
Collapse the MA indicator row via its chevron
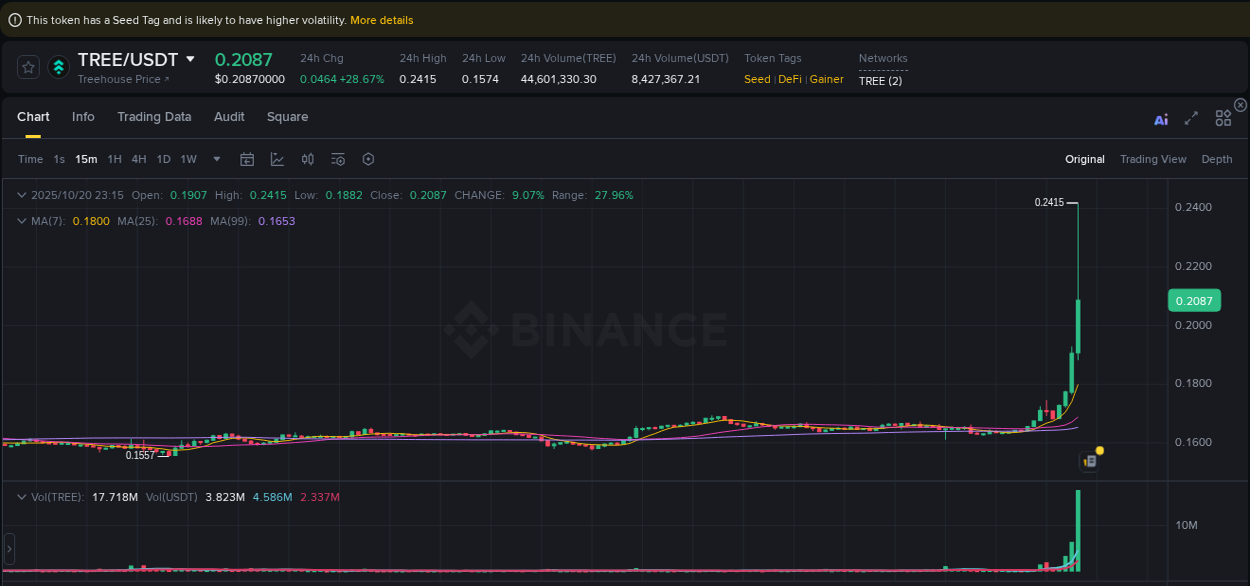[21, 221]
